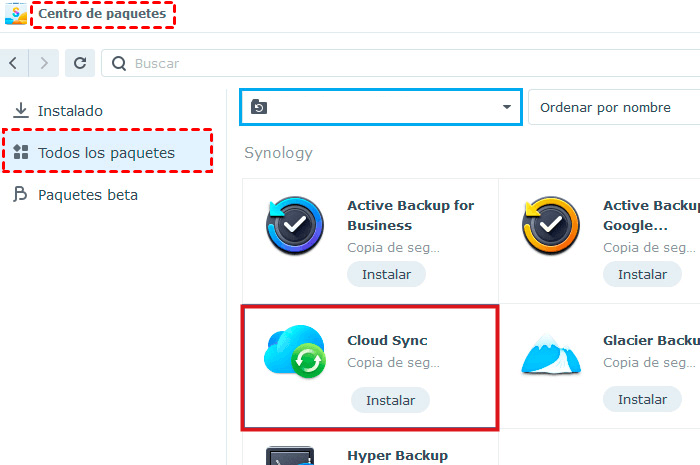Open Active Backup for Google title

(651, 215)
